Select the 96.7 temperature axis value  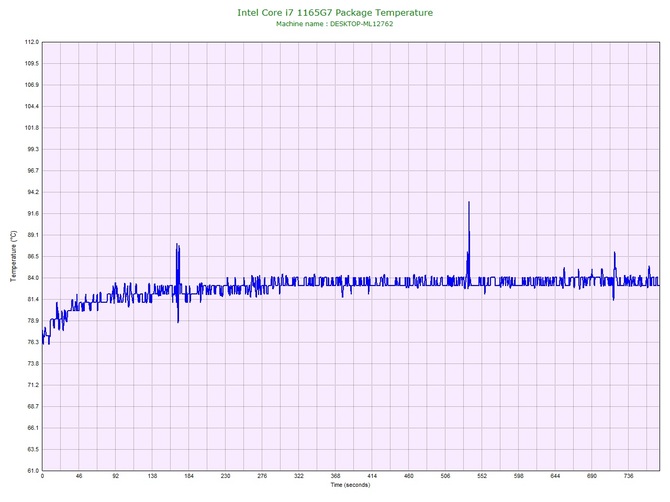(32, 170)
